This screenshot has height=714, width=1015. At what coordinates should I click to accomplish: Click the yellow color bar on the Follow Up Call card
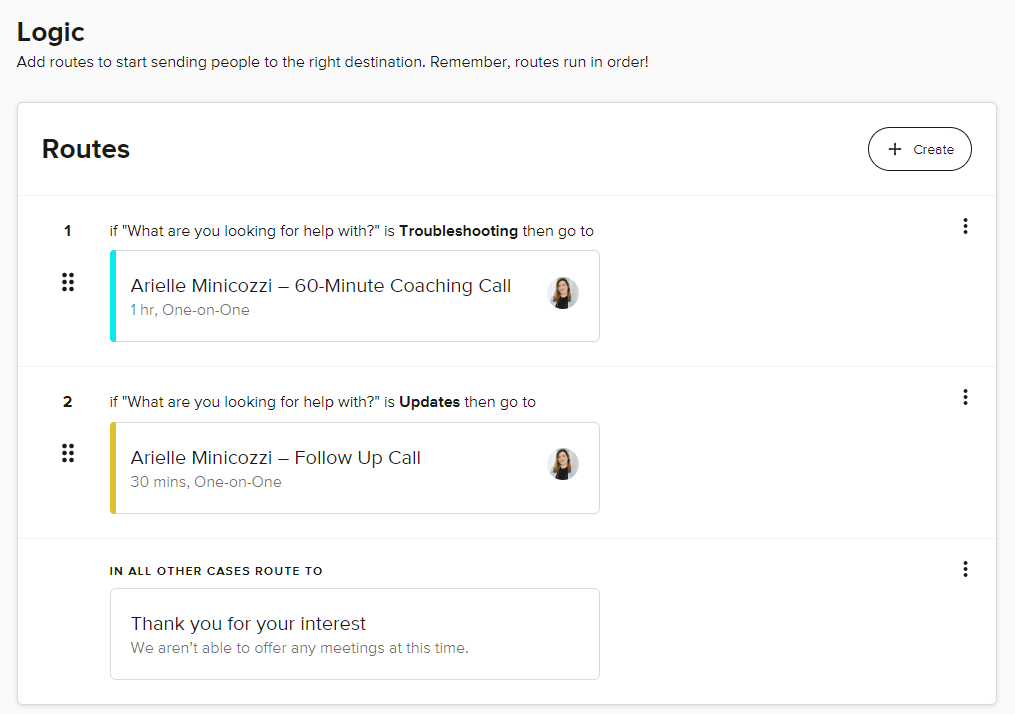[113, 468]
